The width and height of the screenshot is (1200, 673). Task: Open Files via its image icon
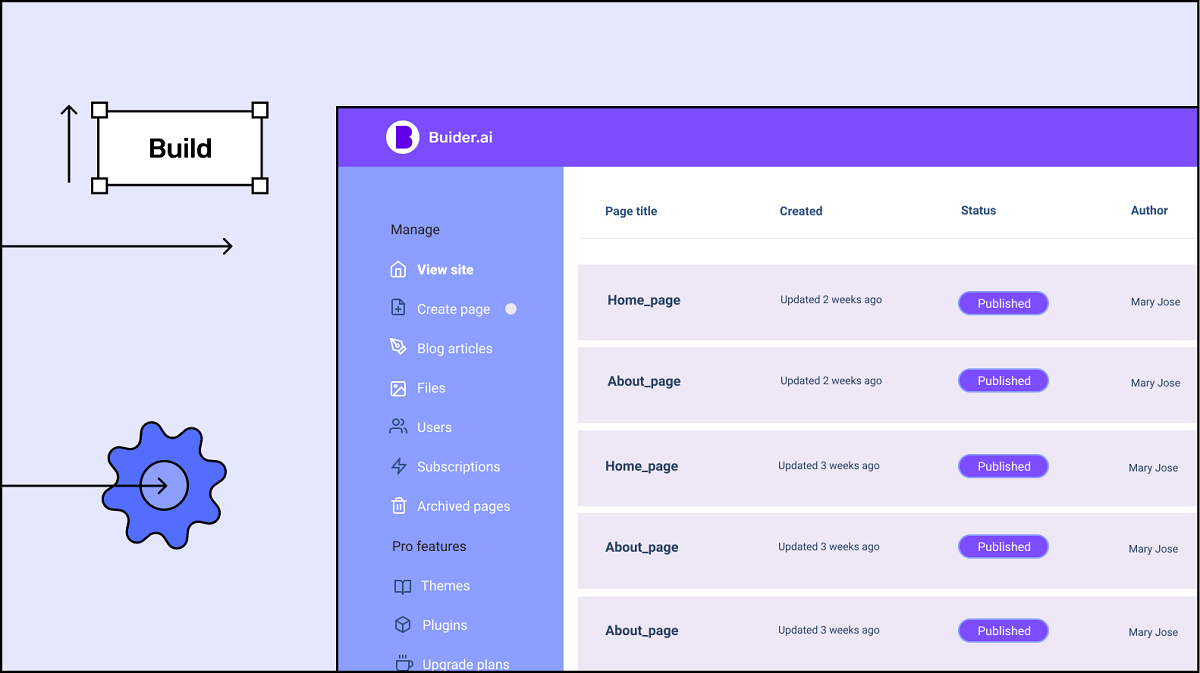(x=398, y=388)
